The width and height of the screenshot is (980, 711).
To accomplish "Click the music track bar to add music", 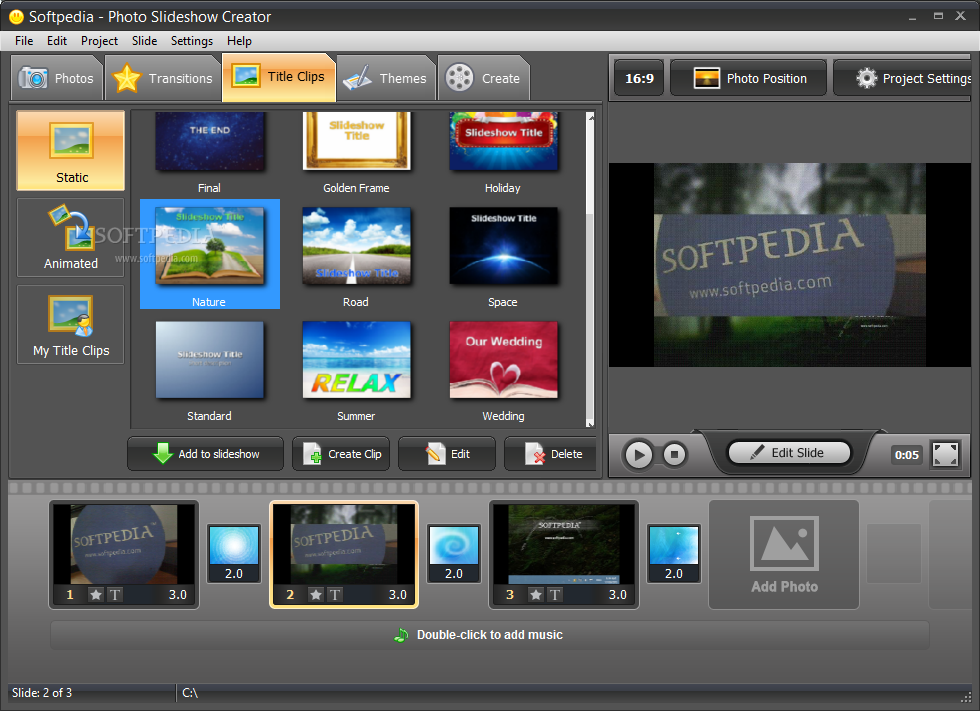I will 489,635.
